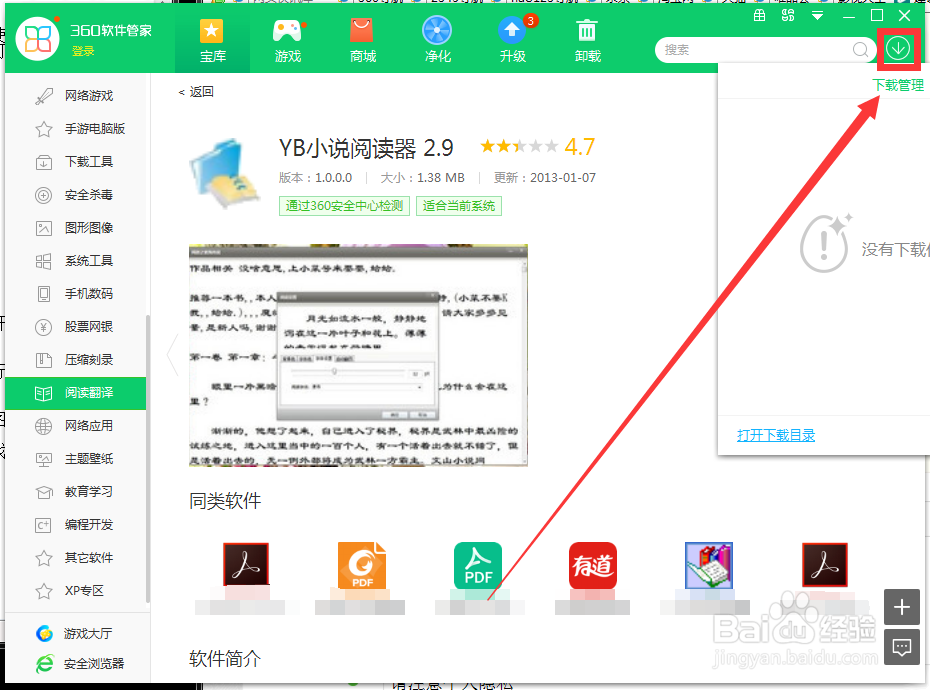Select 压缩刻录 category
This screenshot has height=690, width=930.
(x=75, y=360)
